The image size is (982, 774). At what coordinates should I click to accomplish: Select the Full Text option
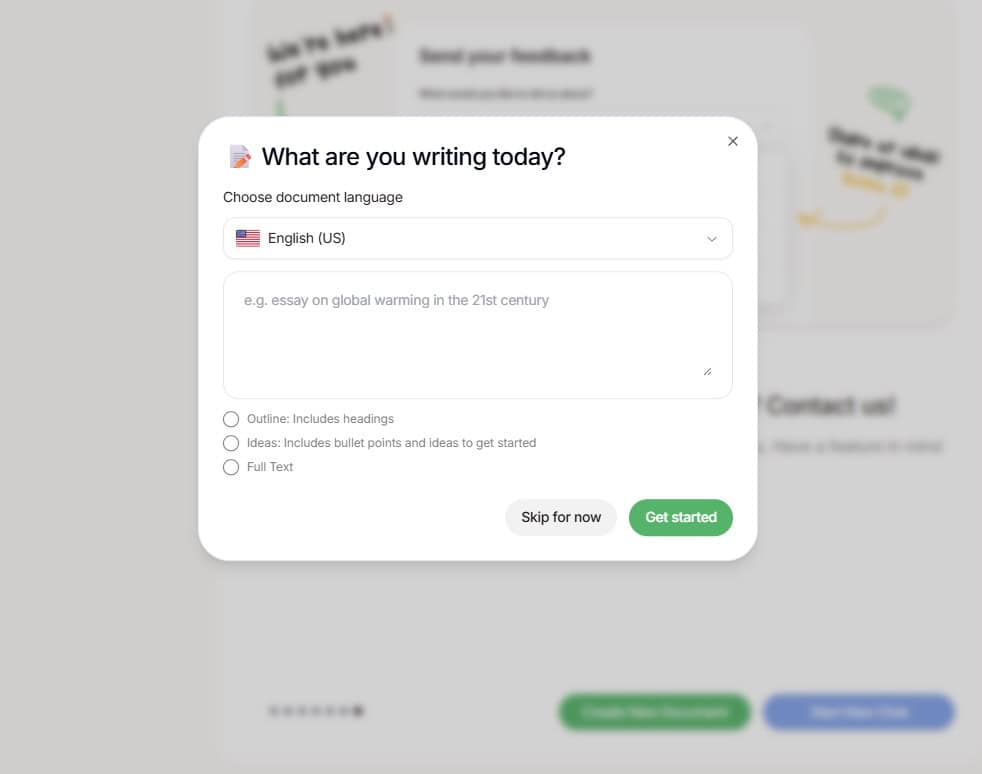click(x=231, y=467)
